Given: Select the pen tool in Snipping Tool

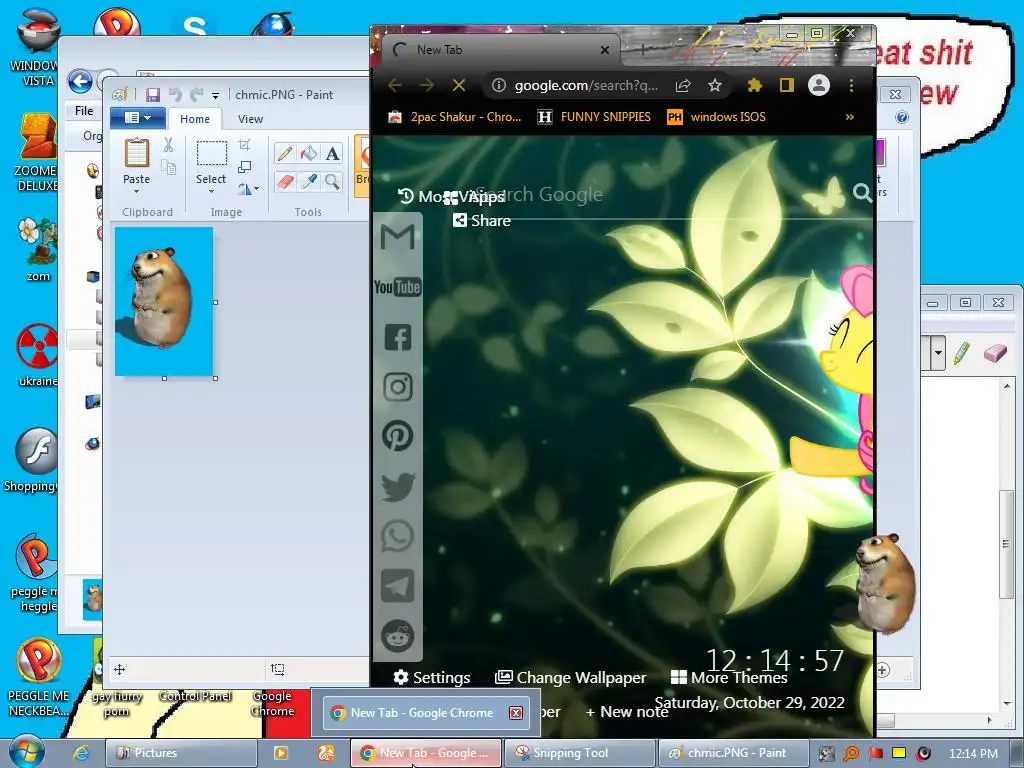Looking at the screenshot, I should pyautogui.click(x=962, y=353).
